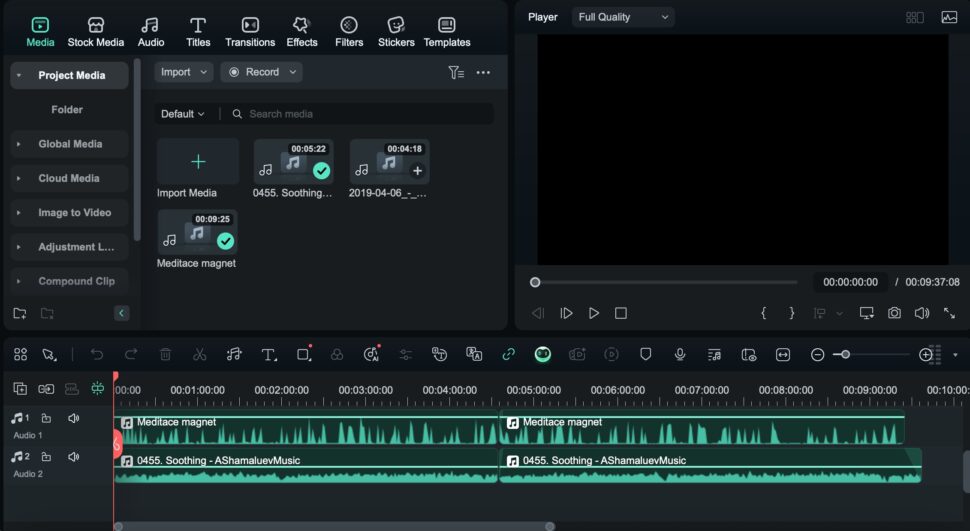Click the split scissors tool in timeline toolbar
The width and height of the screenshot is (970, 531).
click(x=199, y=354)
